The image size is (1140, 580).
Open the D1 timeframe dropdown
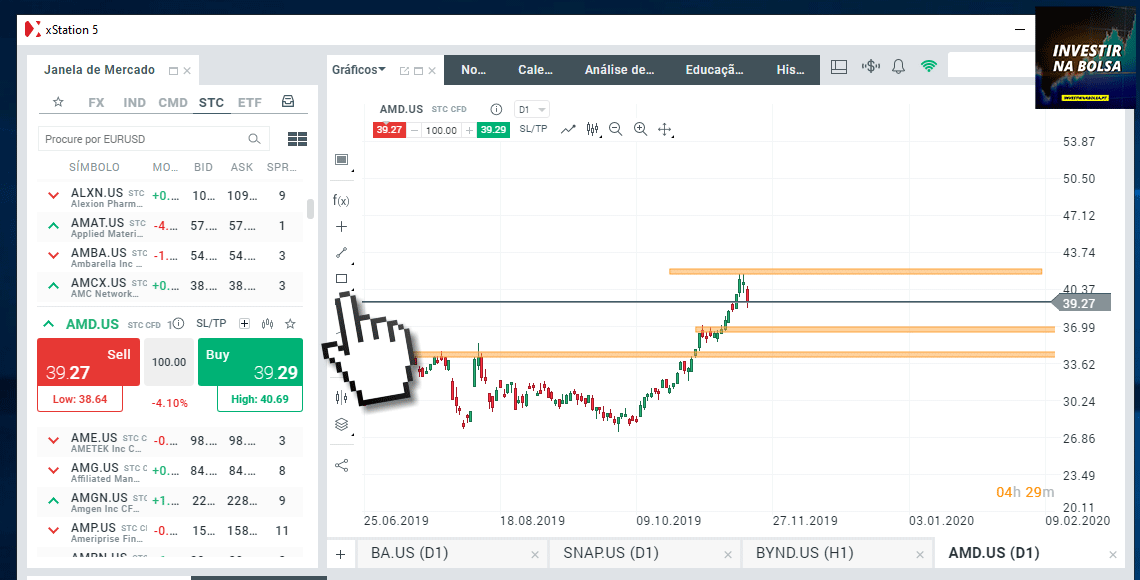[532, 110]
